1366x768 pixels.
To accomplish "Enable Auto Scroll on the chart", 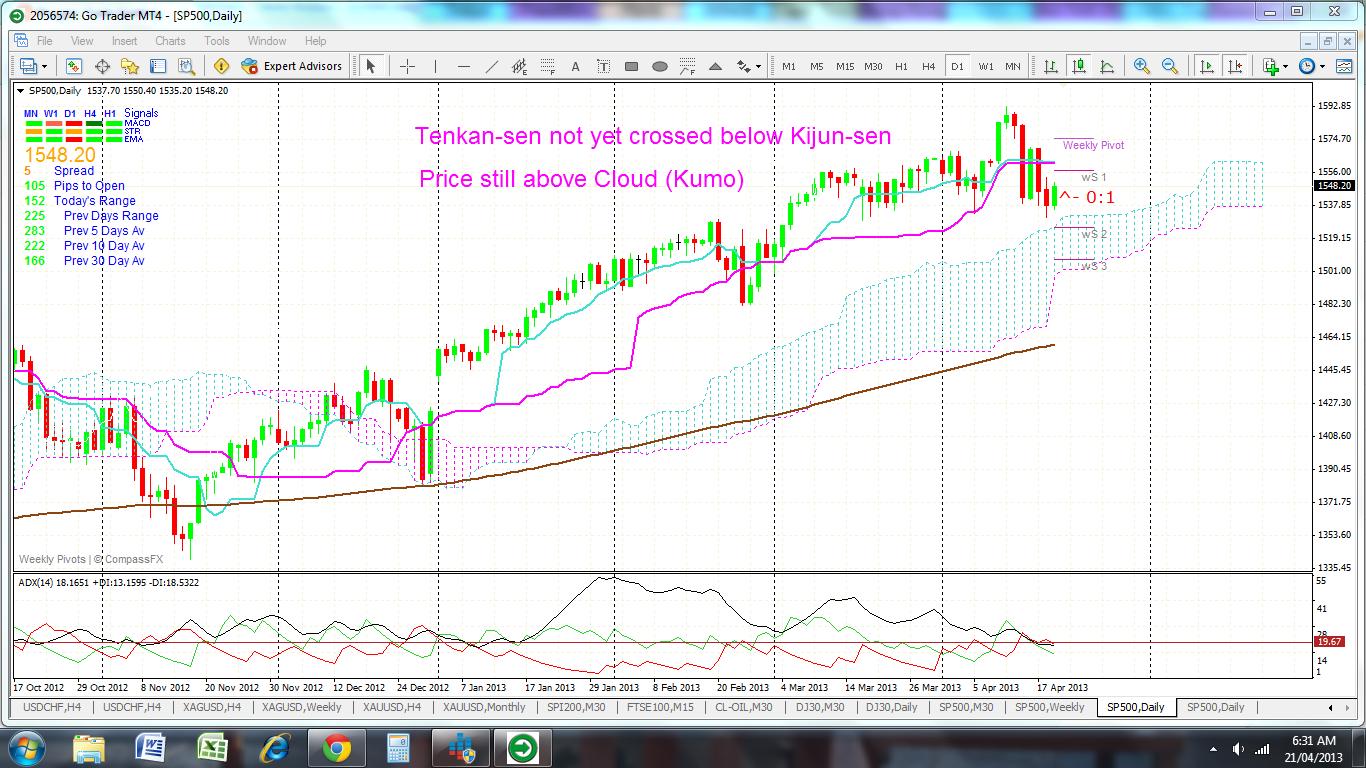I will click(x=1207, y=65).
